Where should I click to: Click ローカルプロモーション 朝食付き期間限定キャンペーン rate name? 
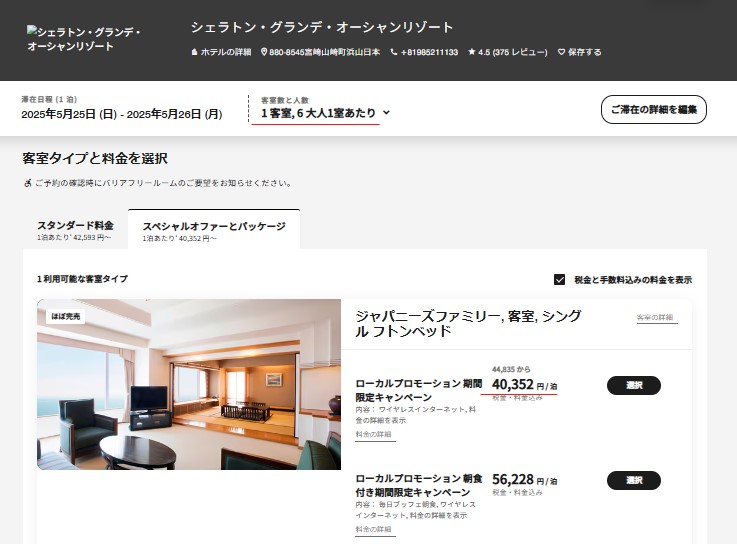419,485
